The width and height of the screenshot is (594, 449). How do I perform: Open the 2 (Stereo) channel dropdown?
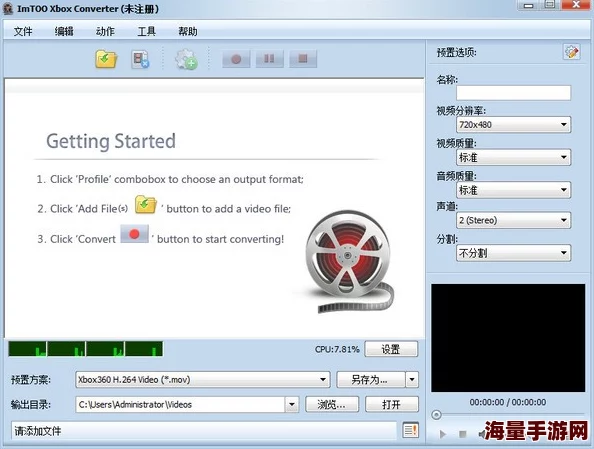pos(513,220)
